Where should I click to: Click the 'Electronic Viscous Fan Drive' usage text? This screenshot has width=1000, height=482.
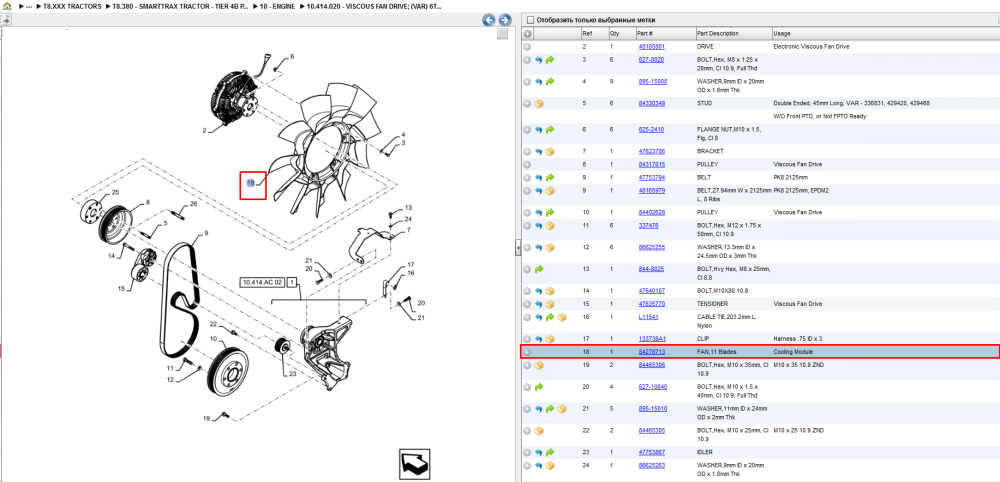tap(811, 47)
